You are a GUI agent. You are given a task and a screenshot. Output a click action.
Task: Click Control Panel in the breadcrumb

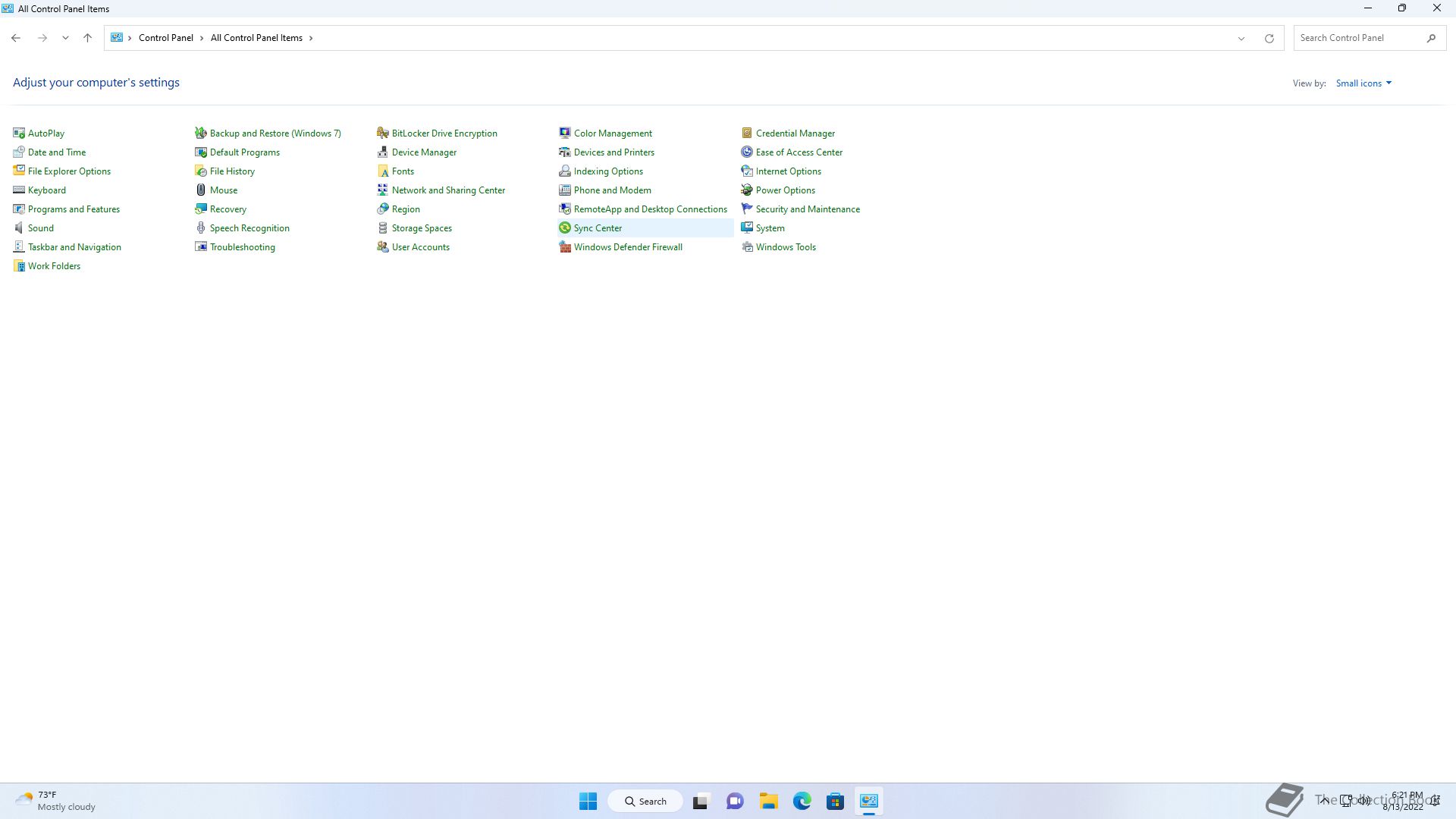click(166, 38)
